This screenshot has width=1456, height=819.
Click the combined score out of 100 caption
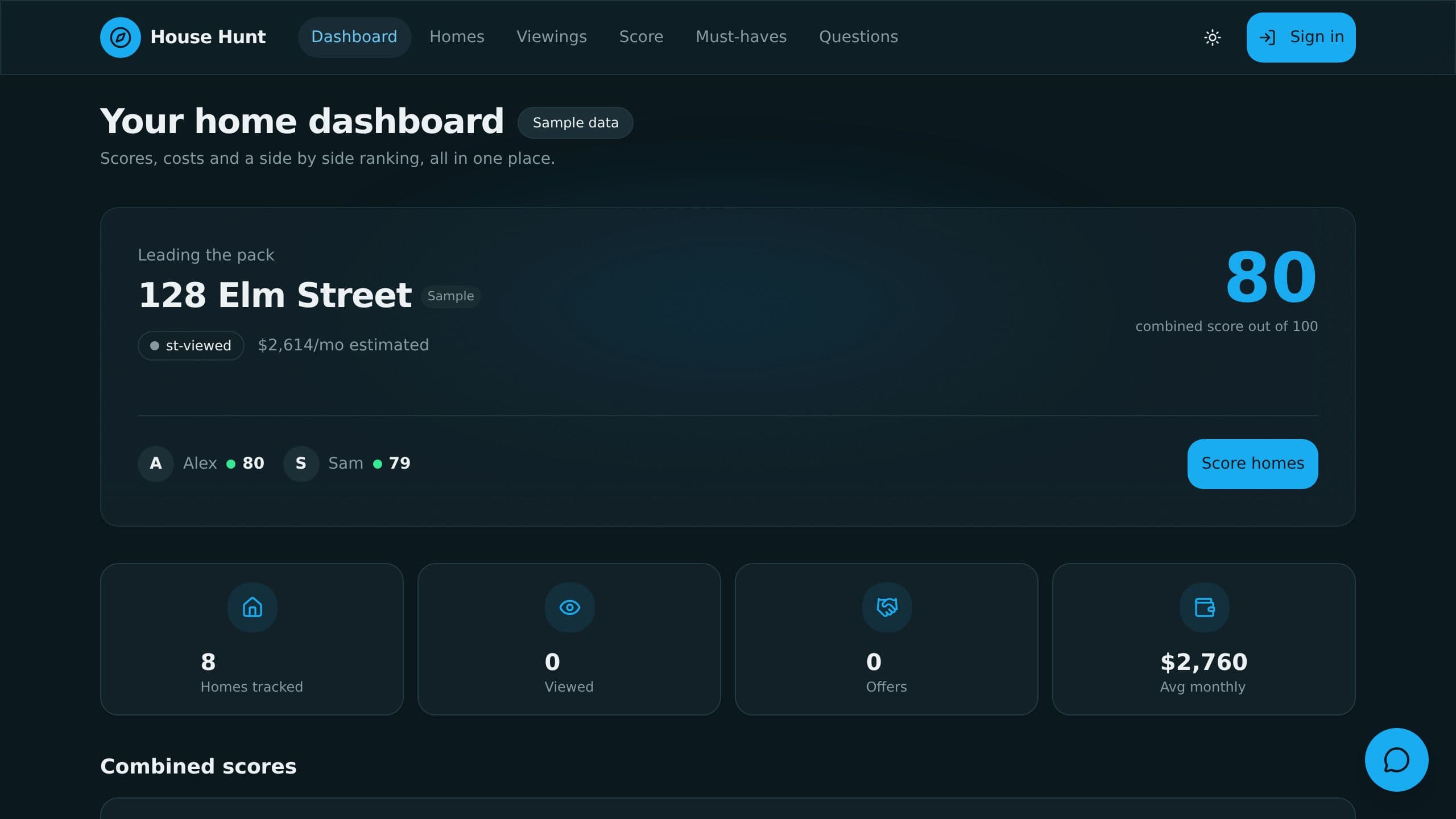pos(1226,326)
